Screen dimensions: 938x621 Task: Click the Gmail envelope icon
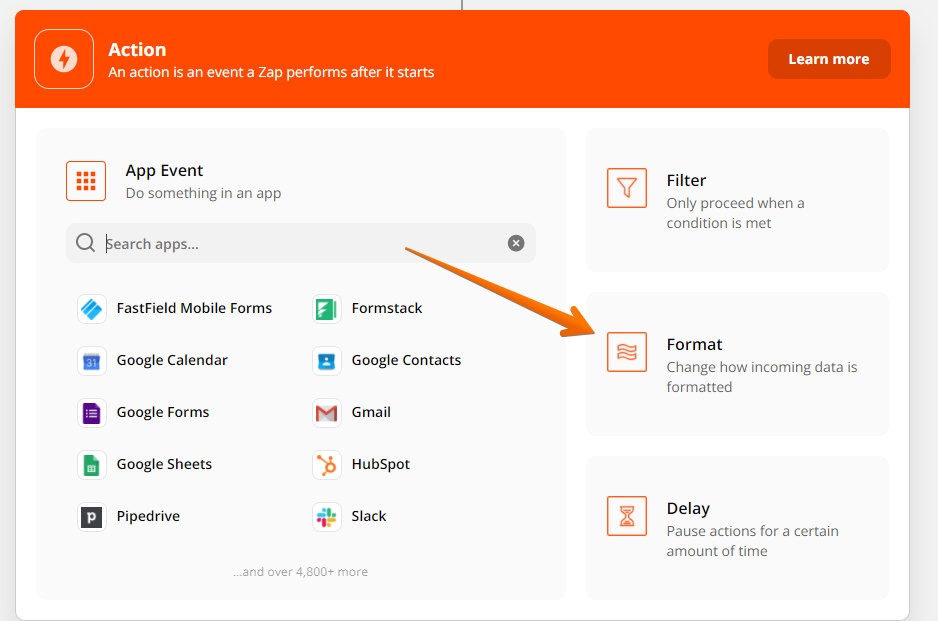327,413
